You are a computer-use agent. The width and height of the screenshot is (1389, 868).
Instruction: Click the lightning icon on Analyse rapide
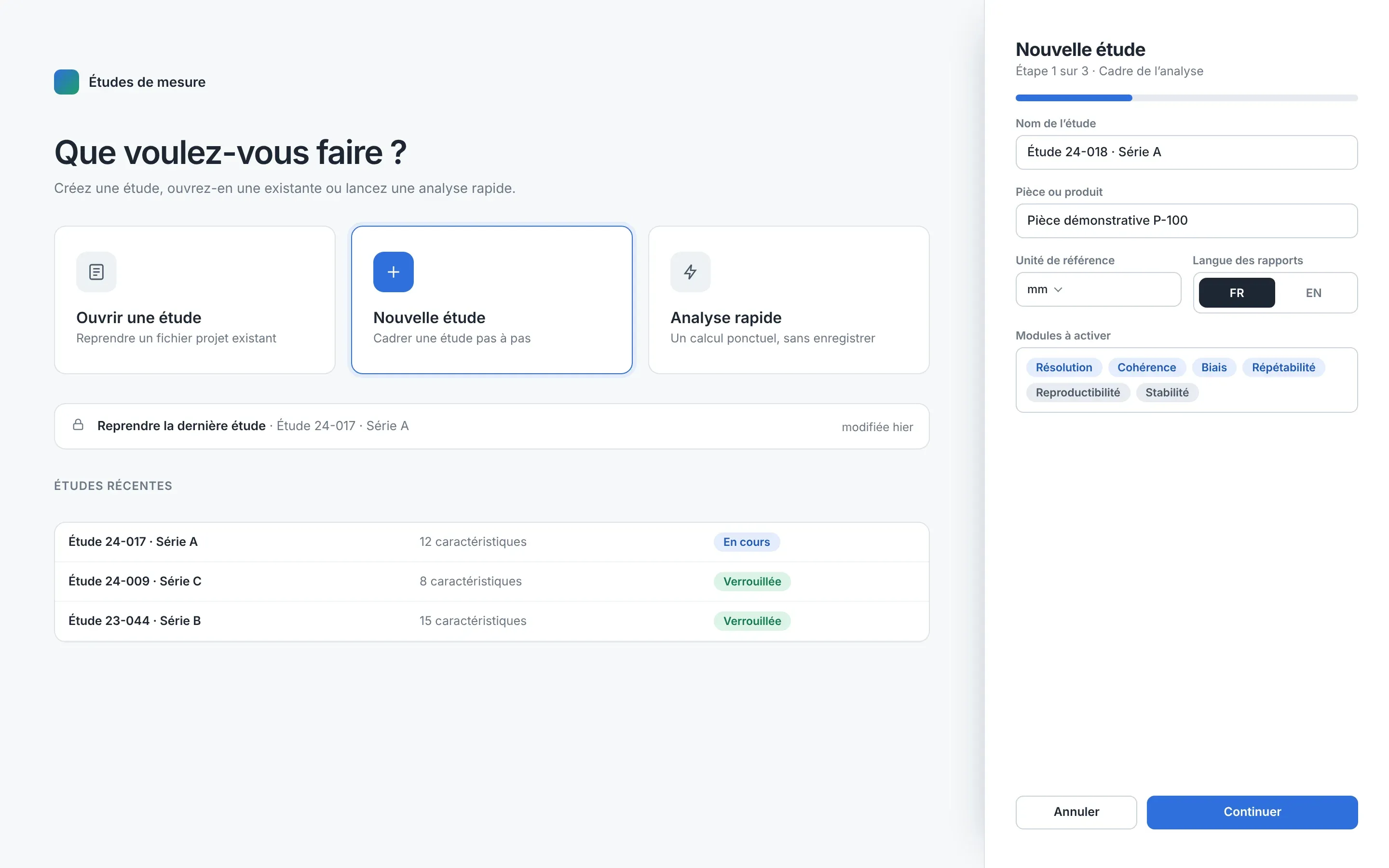click(x=691, y=272)
